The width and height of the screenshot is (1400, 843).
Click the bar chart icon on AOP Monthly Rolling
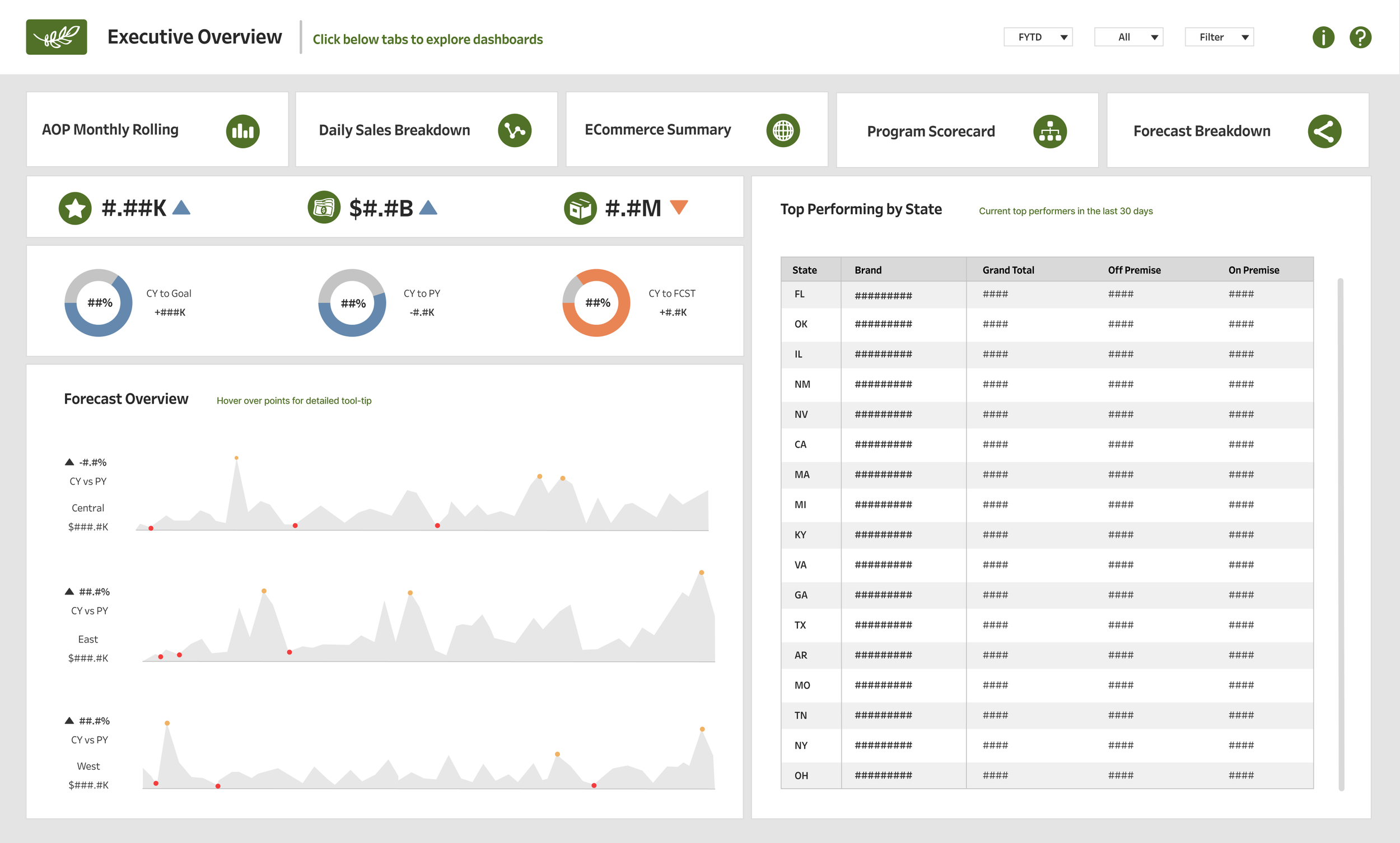tap(242, 130)
